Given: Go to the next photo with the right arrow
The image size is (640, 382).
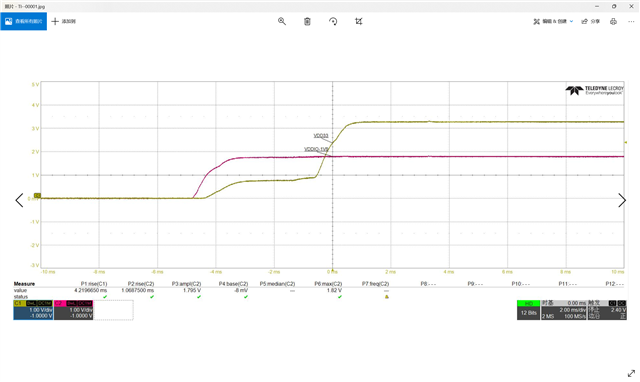Looking at the screenshot, I should [x=622, y=200].
